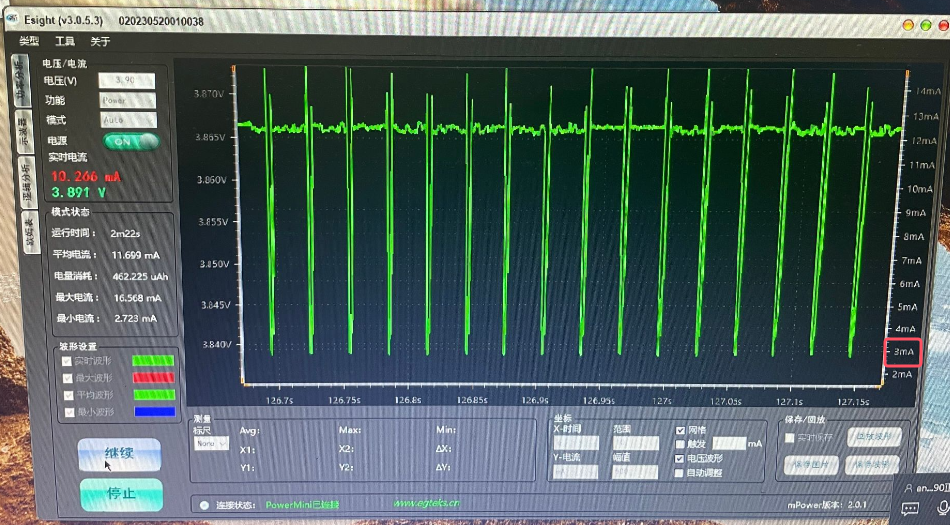Open the 类型 menu
This screenshot has width=950, height=525.
[29, 41]
